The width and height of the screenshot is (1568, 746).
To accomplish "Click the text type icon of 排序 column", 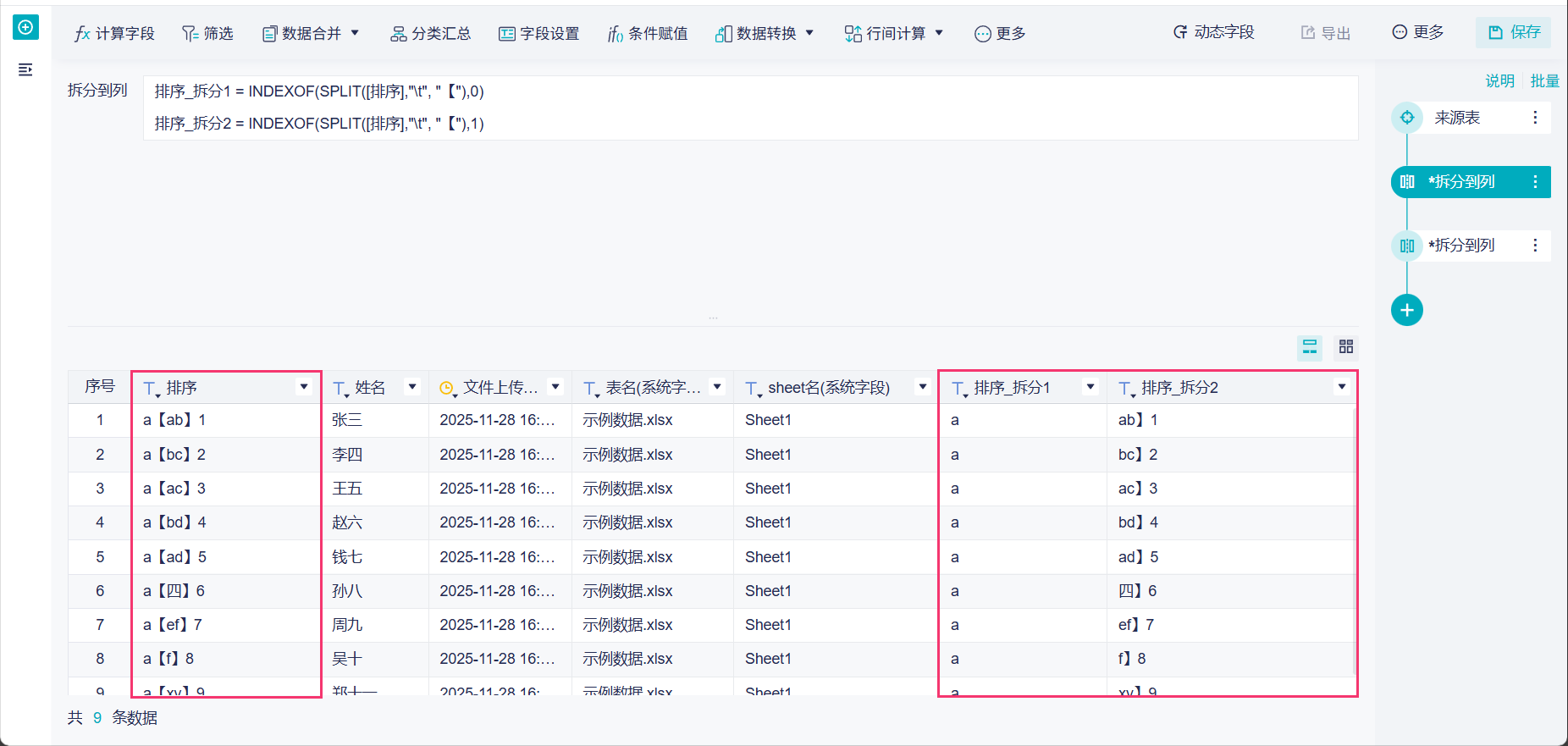I will pyautogui.click(x=152, y=389).
